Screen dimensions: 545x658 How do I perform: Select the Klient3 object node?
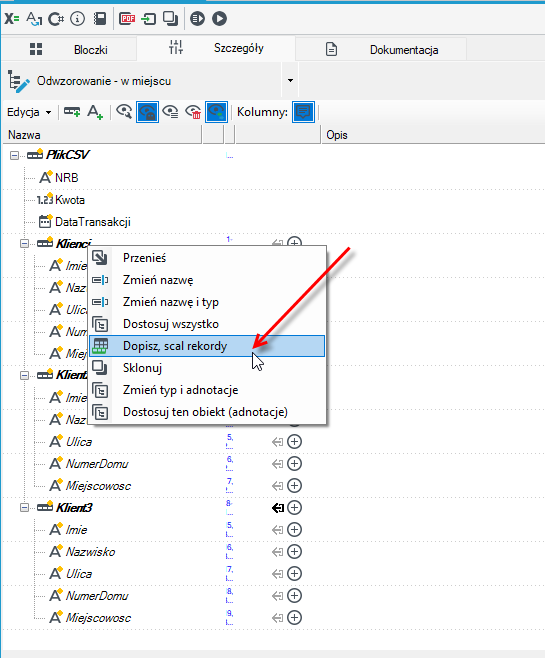tap(74, 508)
